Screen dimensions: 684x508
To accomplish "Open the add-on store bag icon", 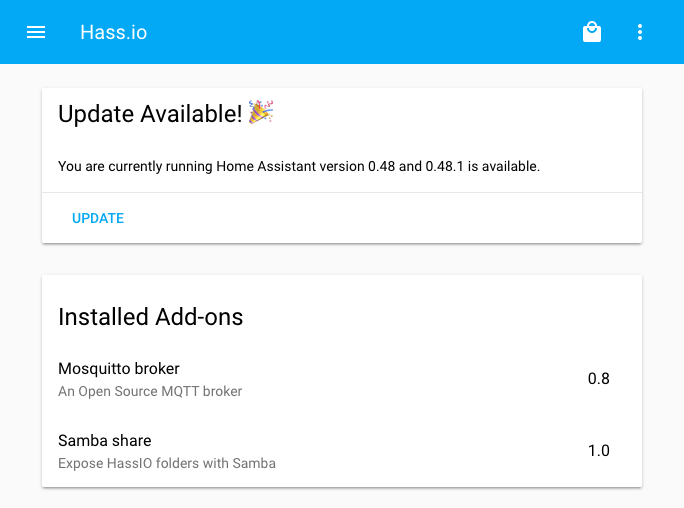I will click(x=592, y=32).
